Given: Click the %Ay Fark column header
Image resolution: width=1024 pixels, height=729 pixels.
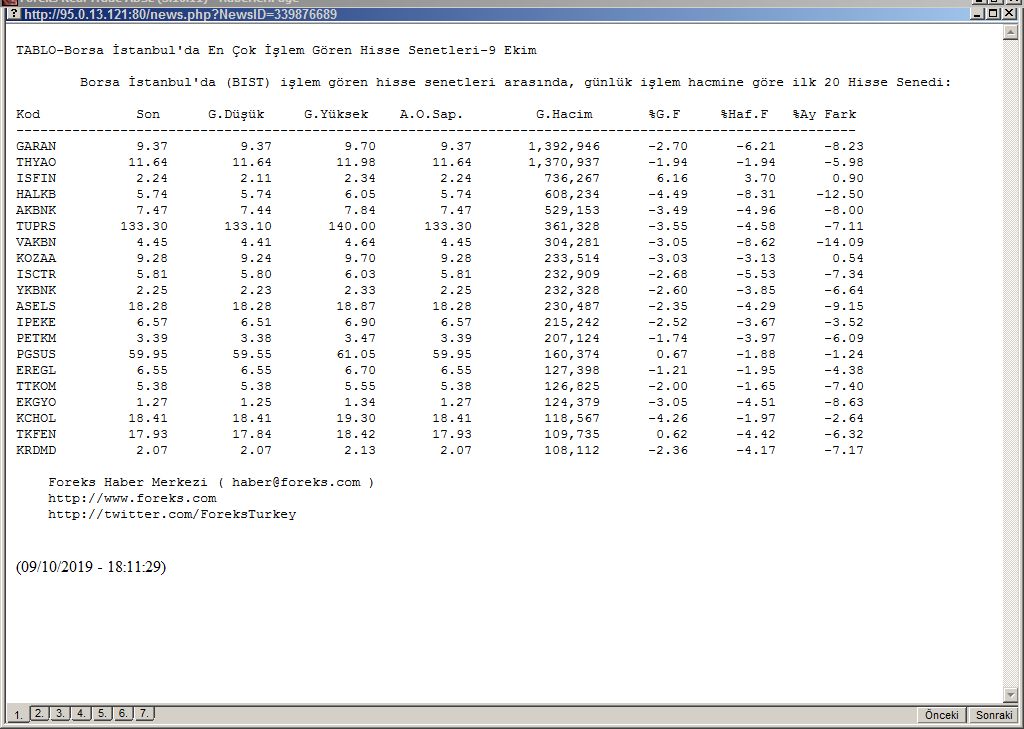Looking at the screenshot, I should 824,114.
